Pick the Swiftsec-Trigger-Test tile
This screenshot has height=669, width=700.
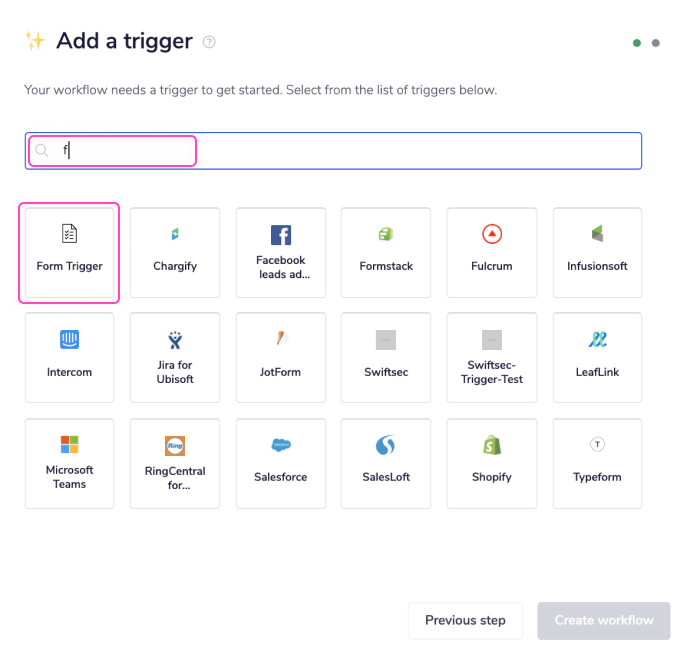pos(492,357)
